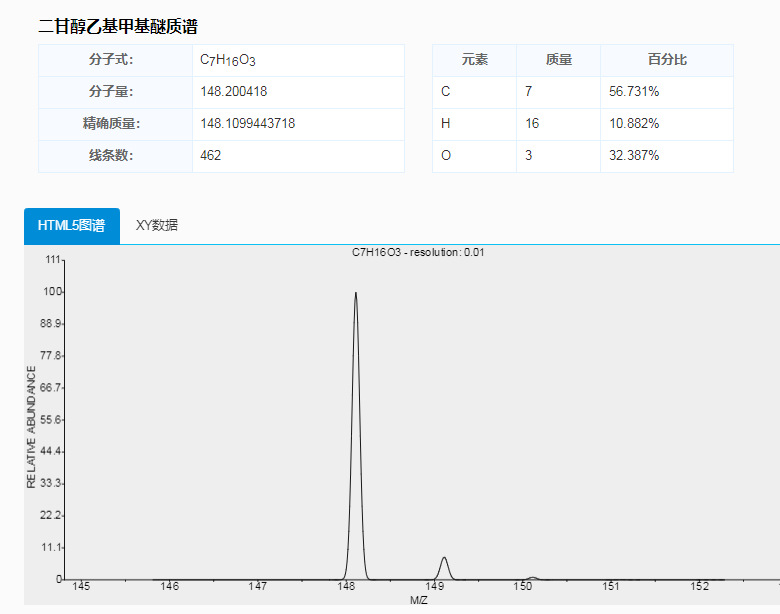Open the XY数据 tab

pos(157,226)
